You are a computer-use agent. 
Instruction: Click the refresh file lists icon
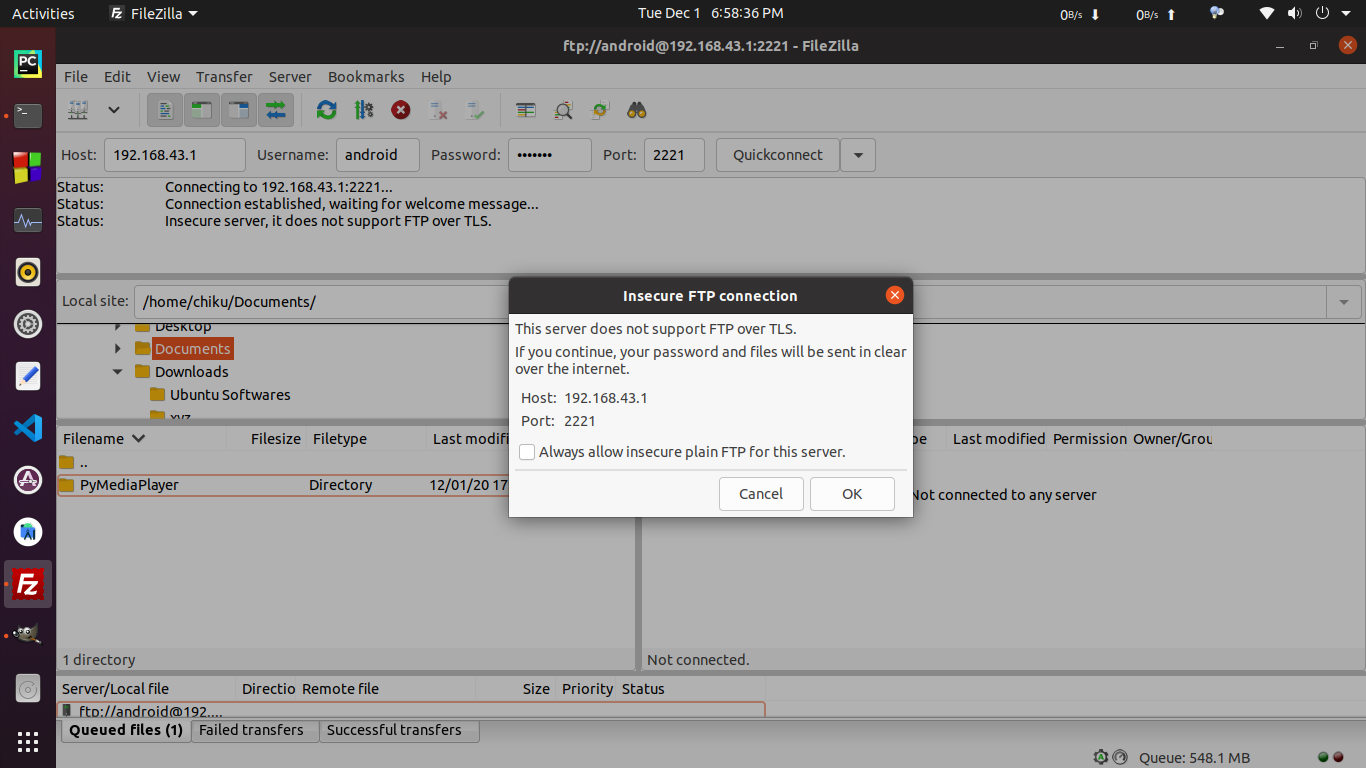coord(326,110)
